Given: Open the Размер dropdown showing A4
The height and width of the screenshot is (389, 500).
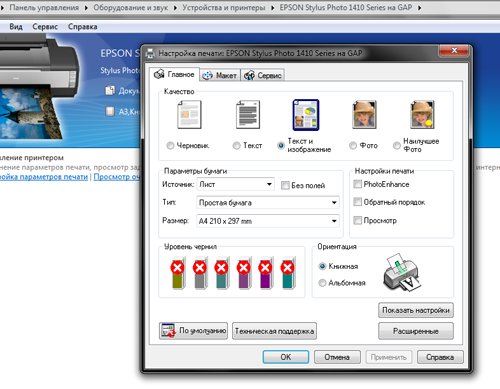Looking at the screenshot, I should pos(268,221).
